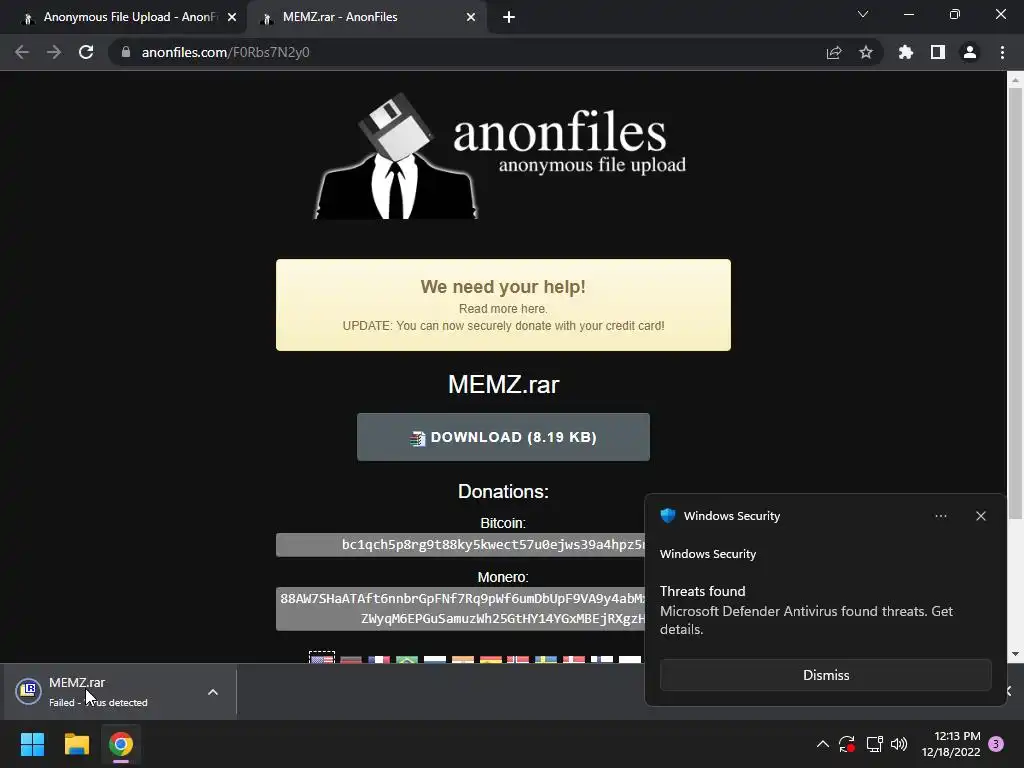Select the Monero donation address field
The width and height of the screenshot is (1024, 768).
pyautogui.click(x=460, y=609)
